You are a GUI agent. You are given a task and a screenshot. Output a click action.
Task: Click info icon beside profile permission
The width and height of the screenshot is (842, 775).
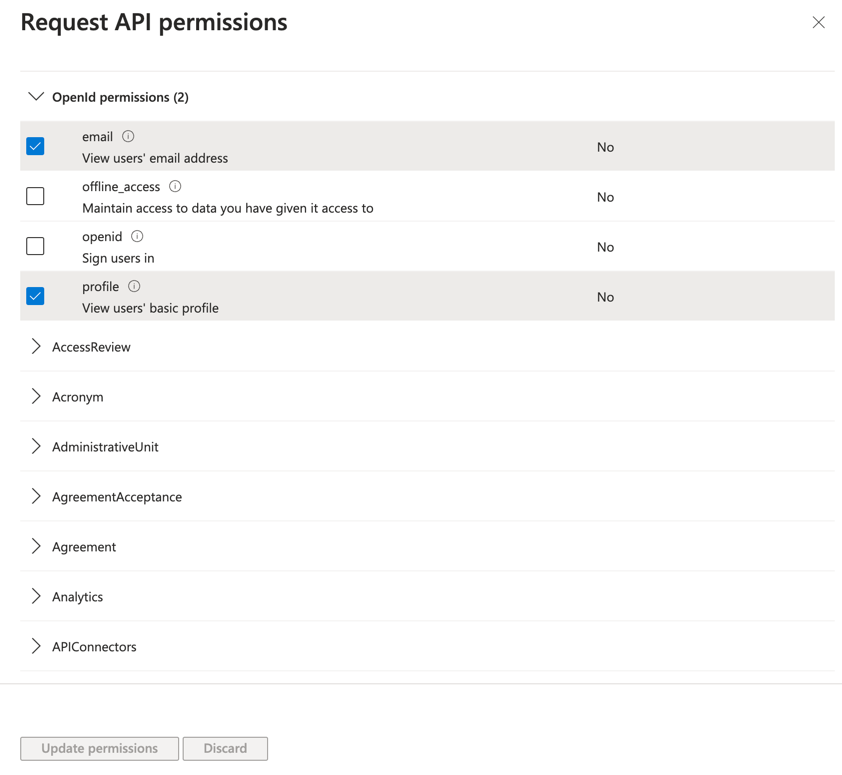134,286
